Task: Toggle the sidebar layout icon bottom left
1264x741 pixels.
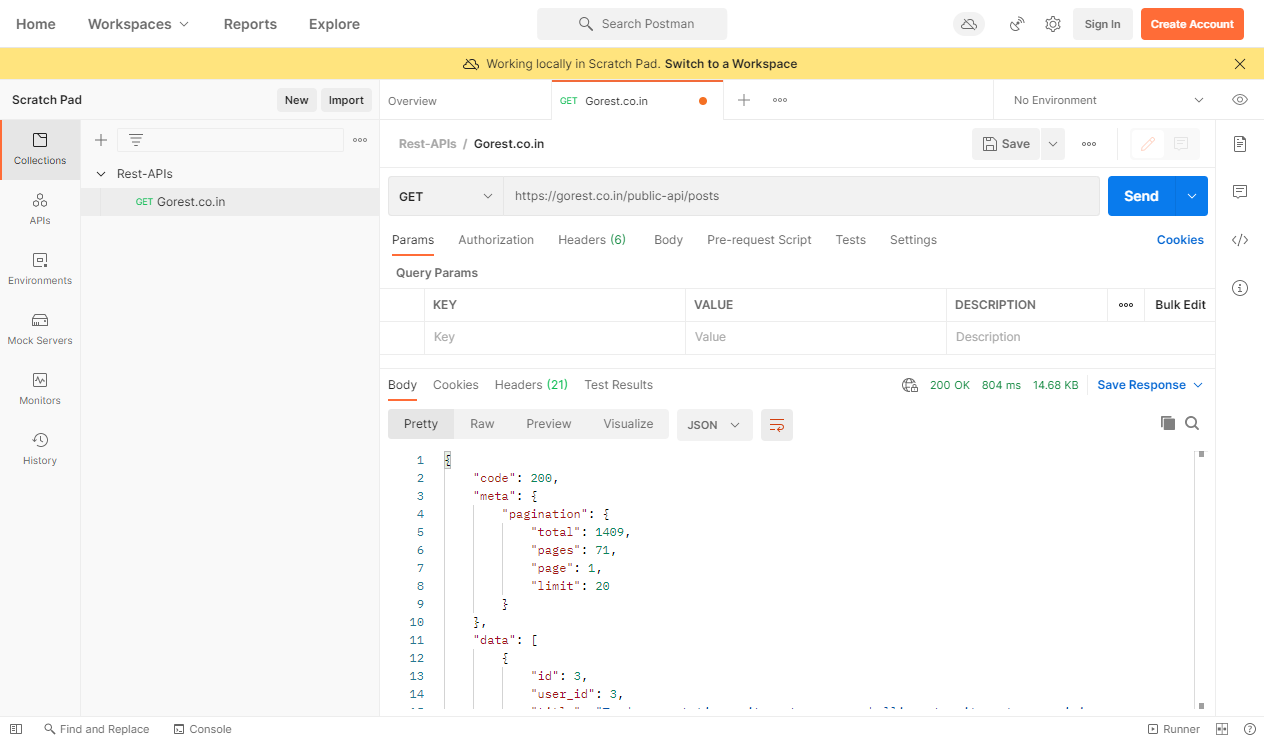Action: [15, 728]
